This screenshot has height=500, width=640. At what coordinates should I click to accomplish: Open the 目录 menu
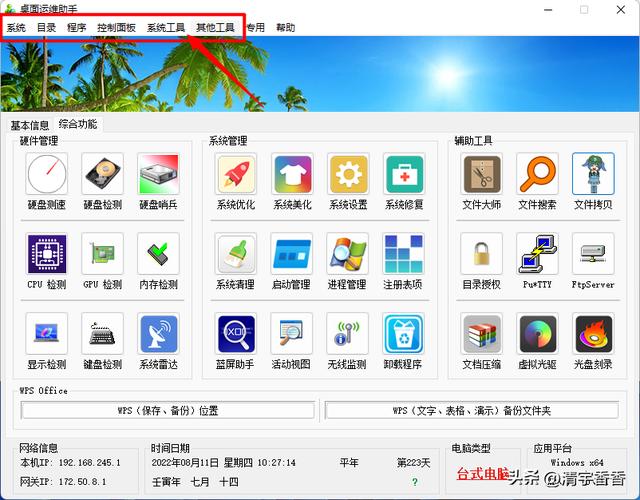(47, 27)
